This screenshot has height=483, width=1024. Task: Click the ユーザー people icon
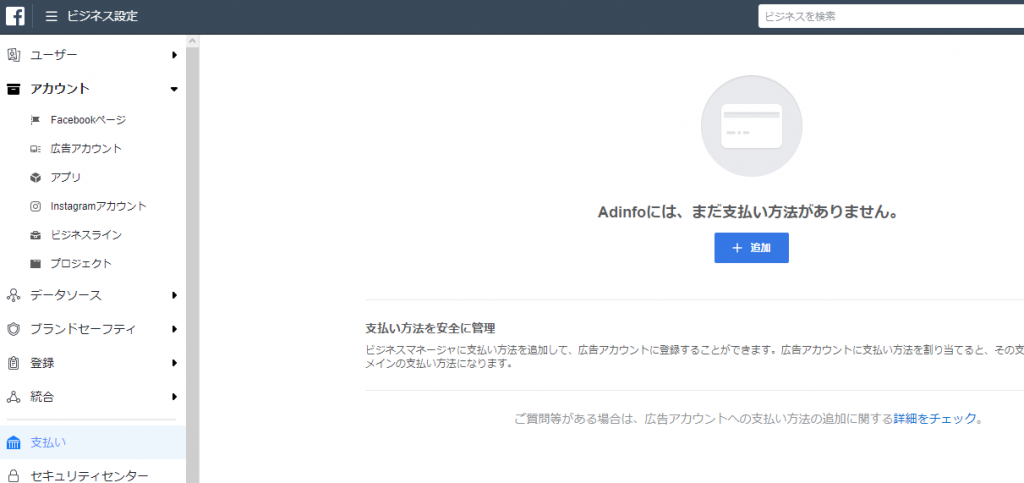13,55
